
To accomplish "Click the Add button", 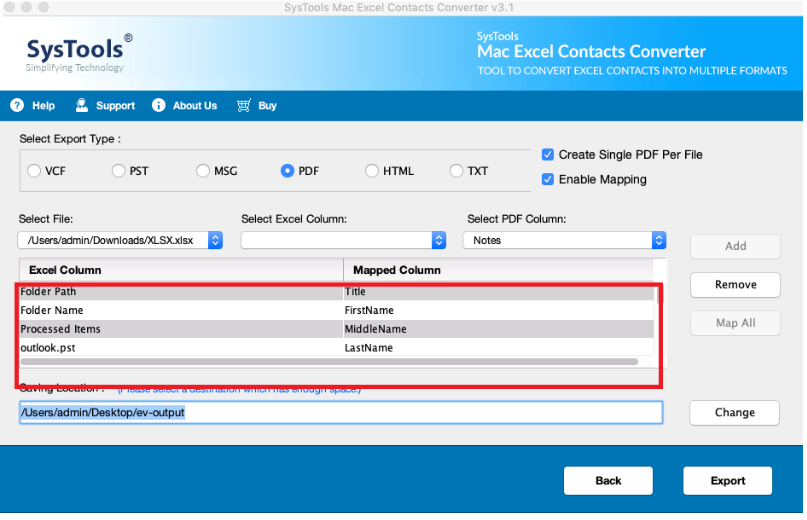I will point(735,247).
